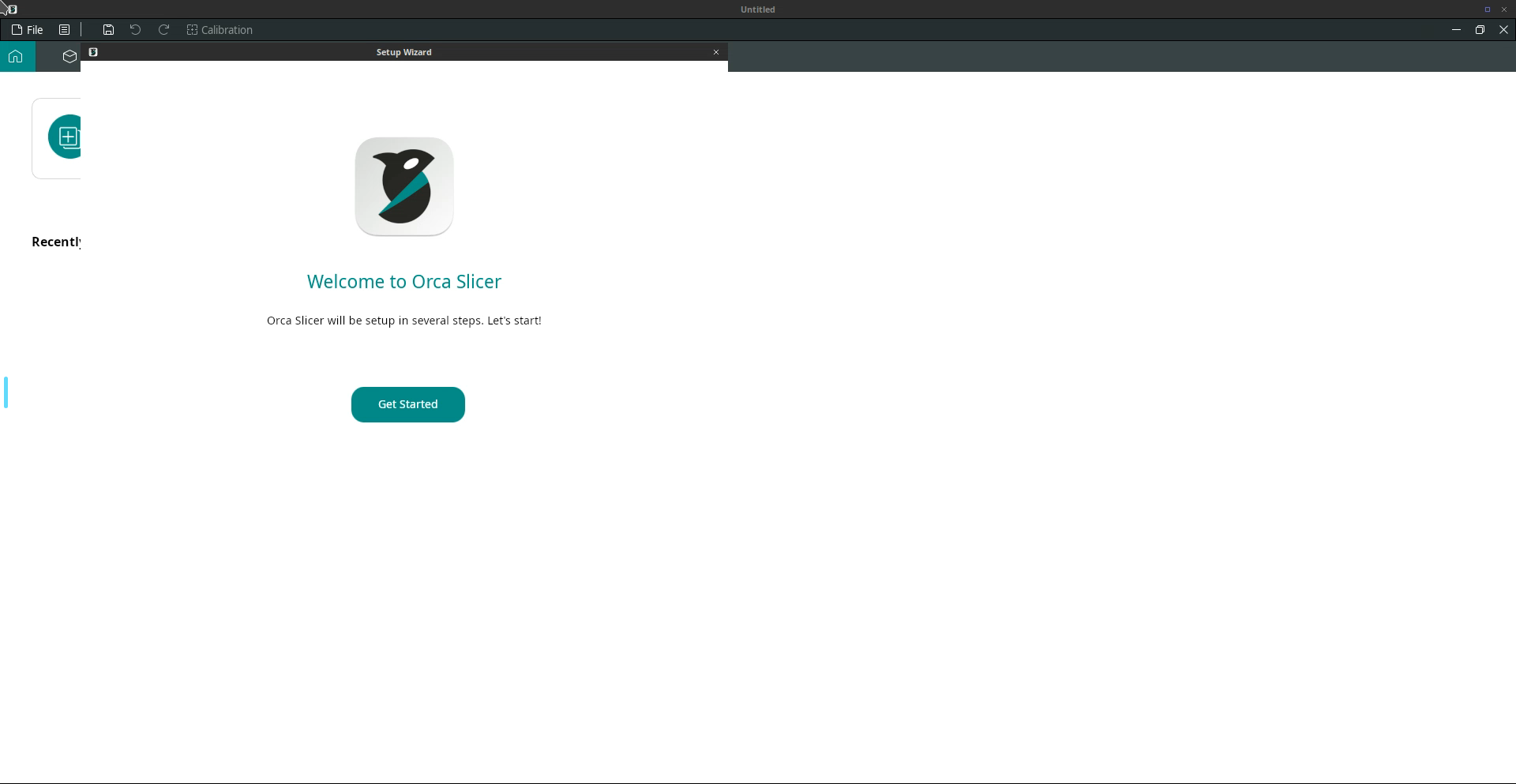Click the Setup Wizard title text
This screenshot has width=1516, height=784.
coord(403,52)
